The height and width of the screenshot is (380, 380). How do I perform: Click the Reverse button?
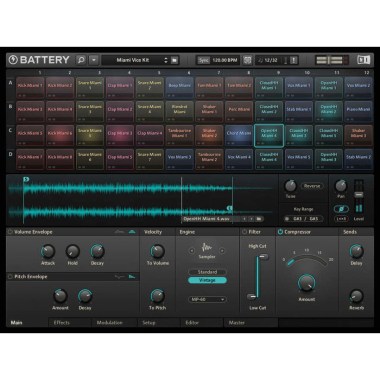pyautogui.click(x=312, y=186)
